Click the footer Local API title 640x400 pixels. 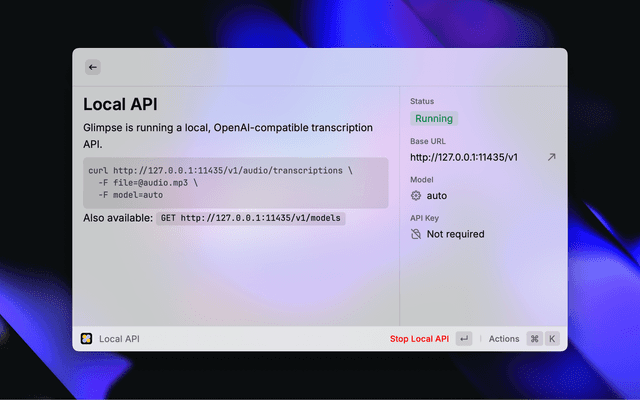[119, 339]
